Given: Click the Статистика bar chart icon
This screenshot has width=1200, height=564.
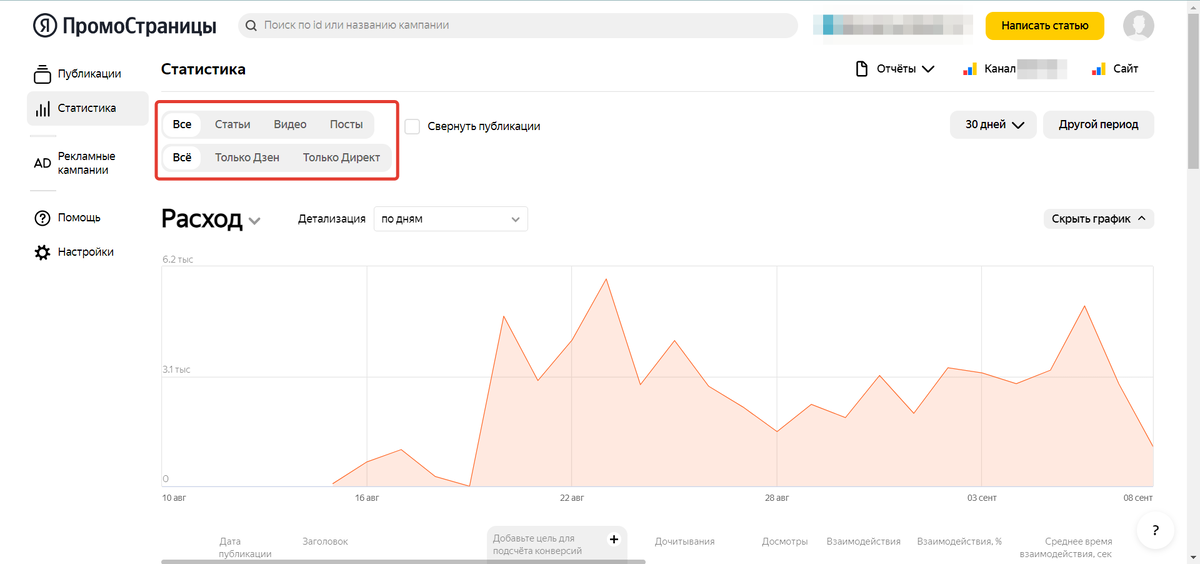Looking at the screenshot, I should pos(42,109).
